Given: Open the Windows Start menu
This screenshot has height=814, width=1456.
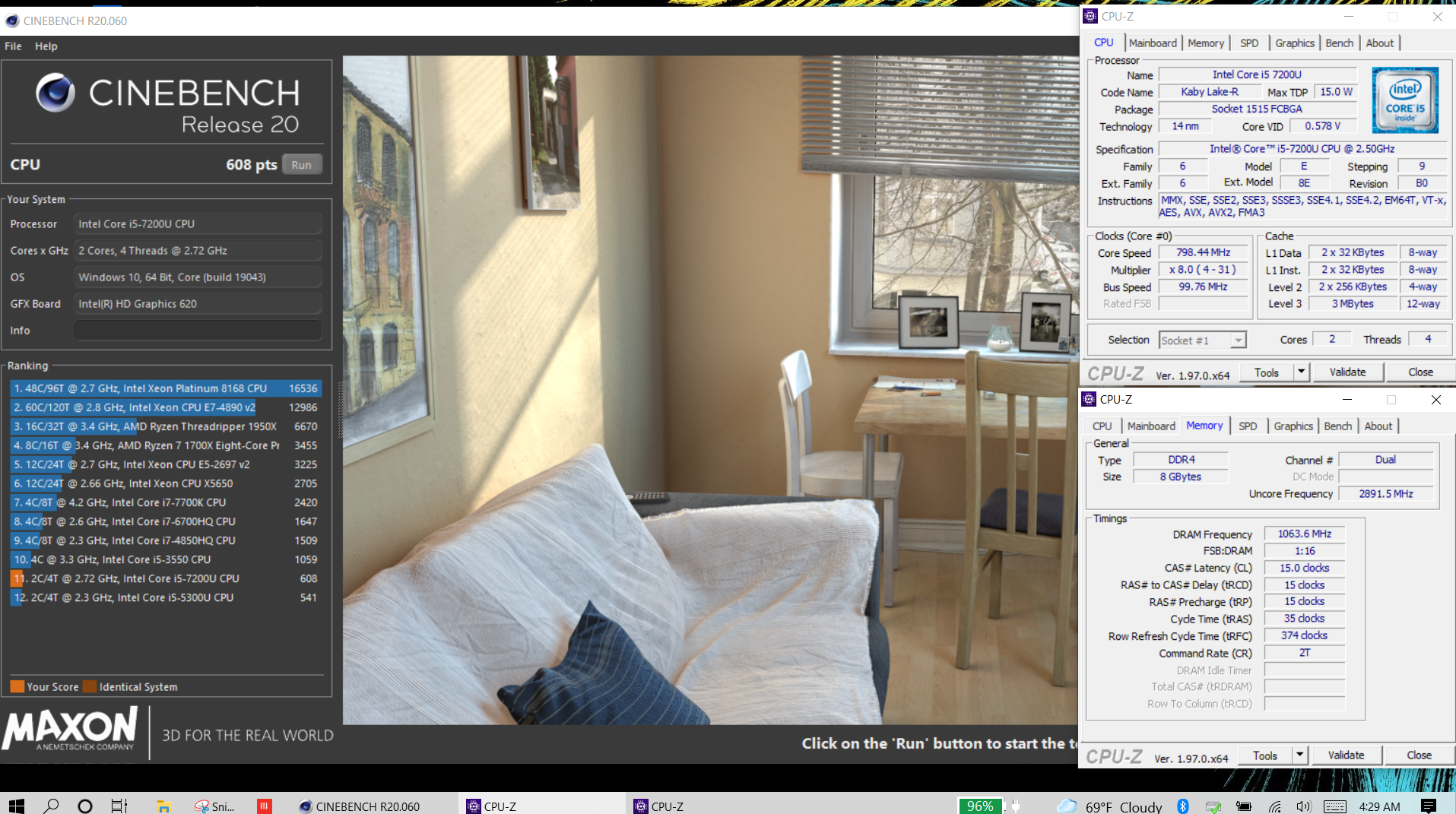Looking at the screenshot, I should click(x=16, y=806).
